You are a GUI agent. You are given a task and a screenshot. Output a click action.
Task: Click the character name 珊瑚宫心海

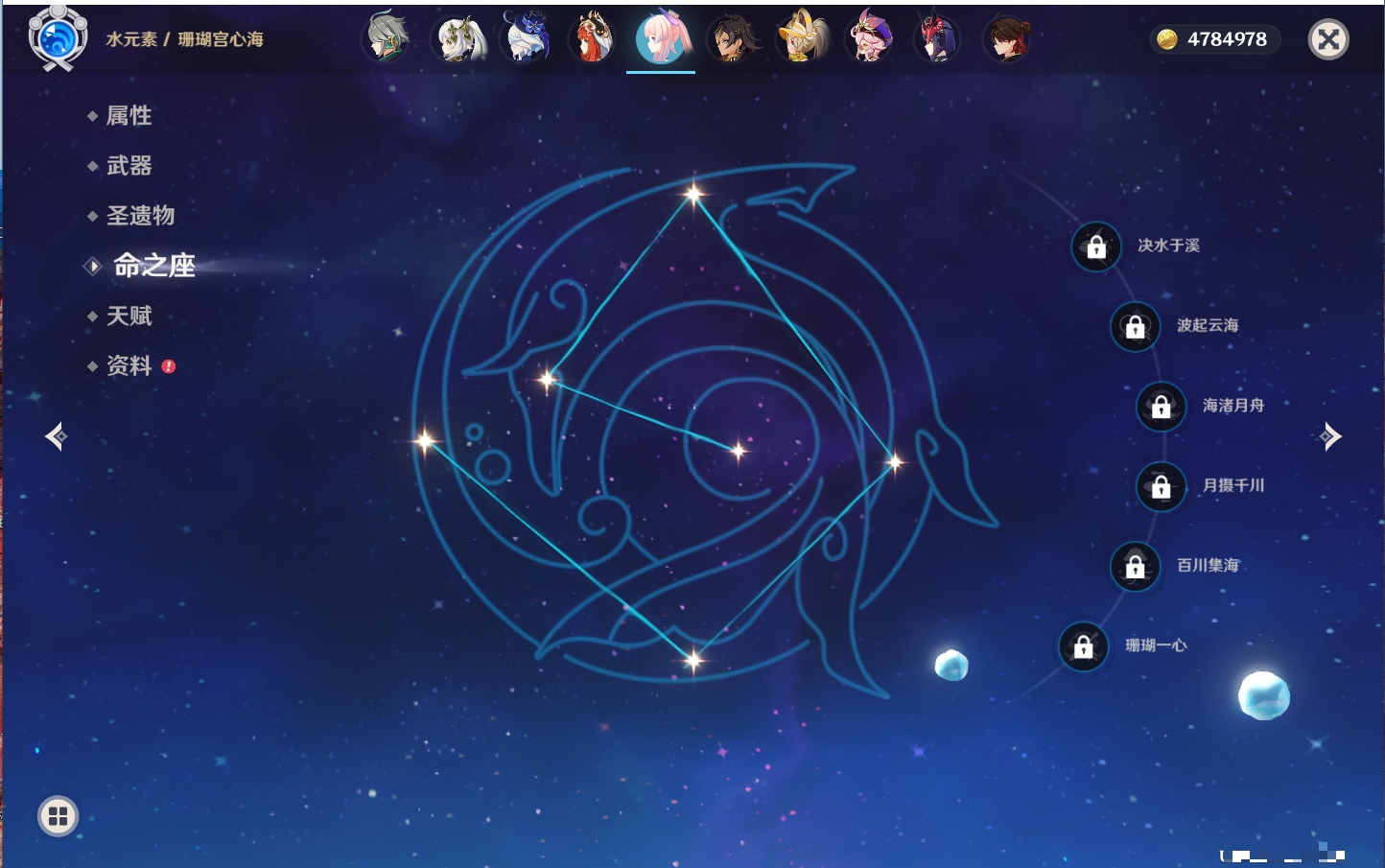(221, 39)
